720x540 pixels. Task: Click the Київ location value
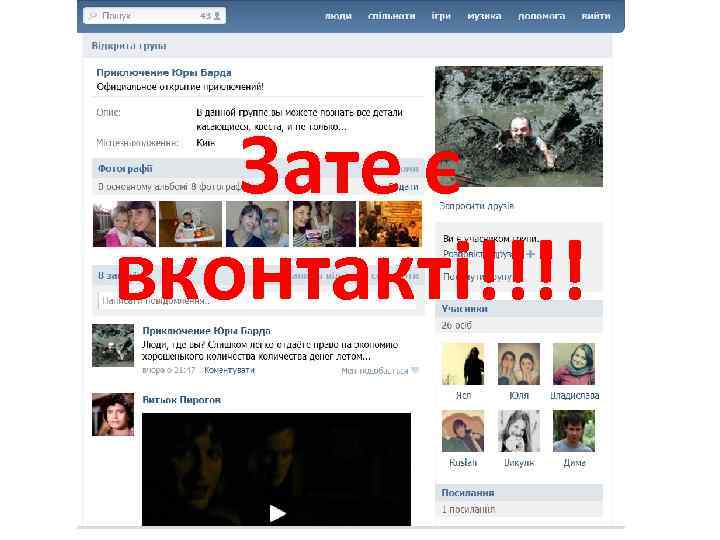(205, 143)
